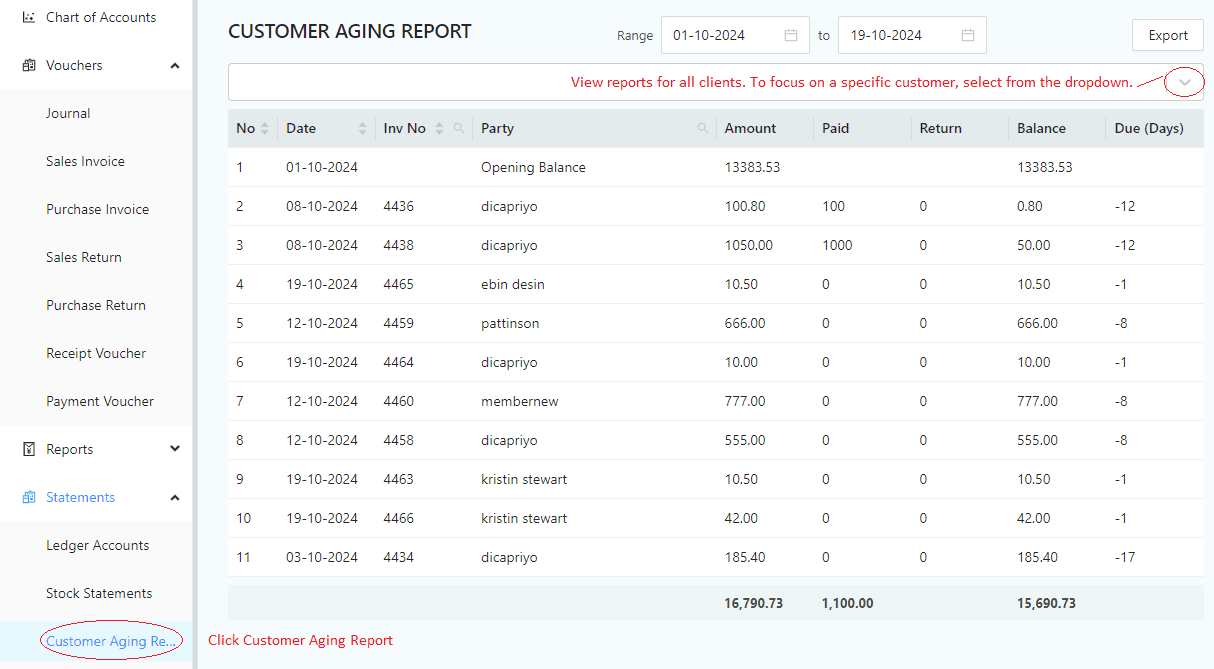Click amount 1050.00 in row 3
1214x669 pixels.
point(749,245)
